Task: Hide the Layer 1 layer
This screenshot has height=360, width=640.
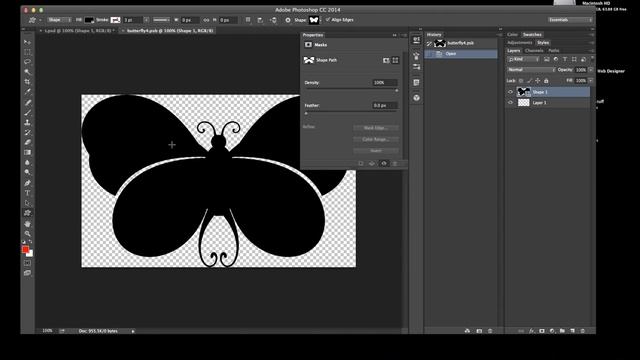Action: tap(510, 102)
